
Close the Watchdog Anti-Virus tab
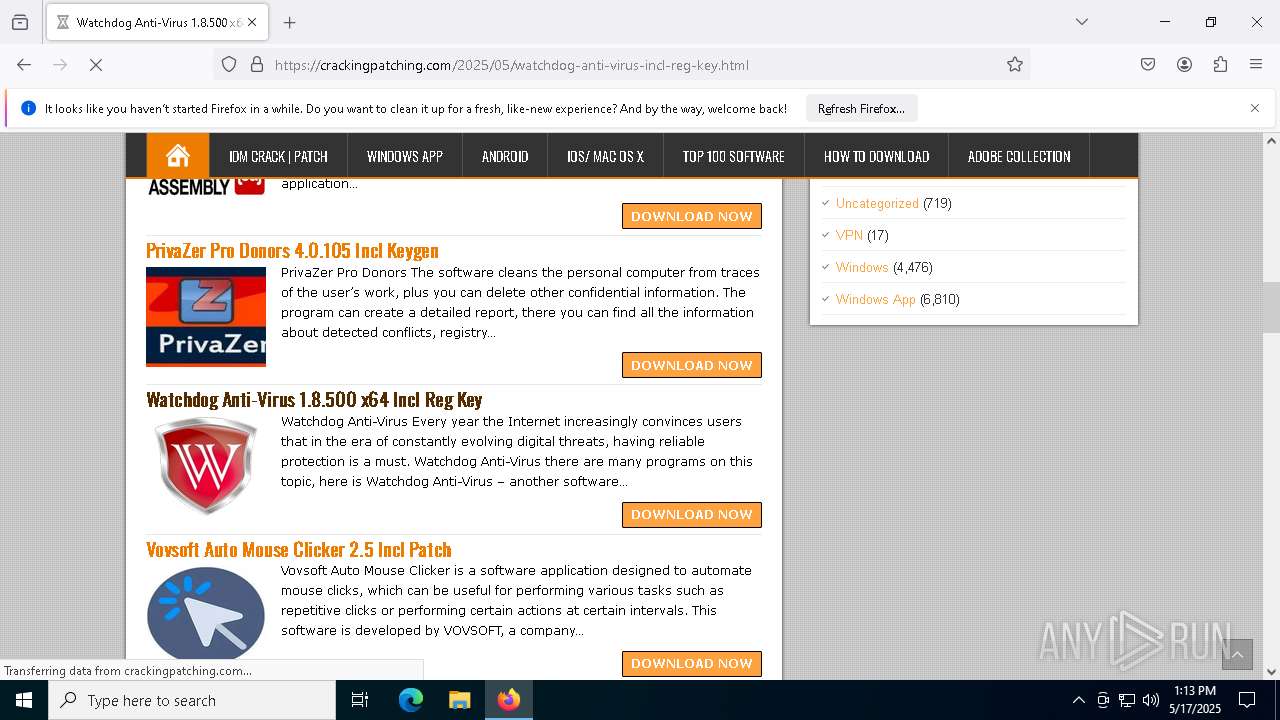click(x=252, y=22)
